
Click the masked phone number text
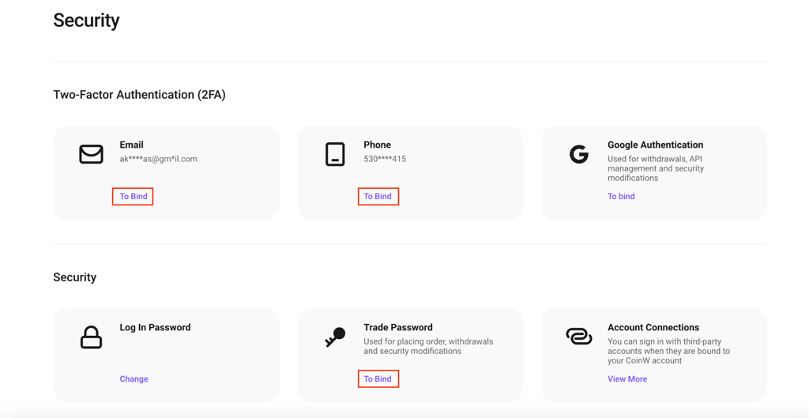[x=385, y=159]
